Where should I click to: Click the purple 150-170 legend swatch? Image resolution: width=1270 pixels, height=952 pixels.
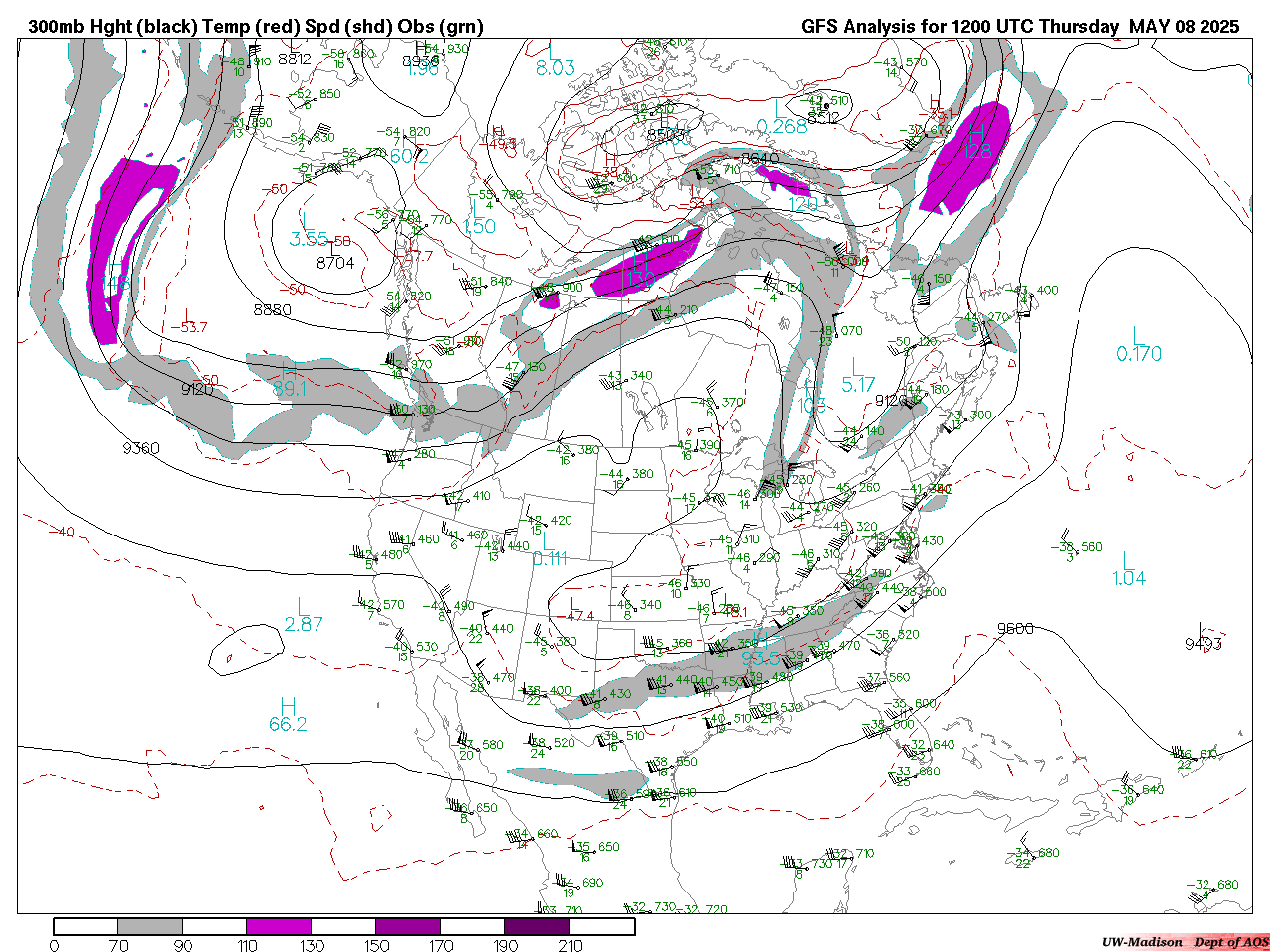tap(408, 926)
